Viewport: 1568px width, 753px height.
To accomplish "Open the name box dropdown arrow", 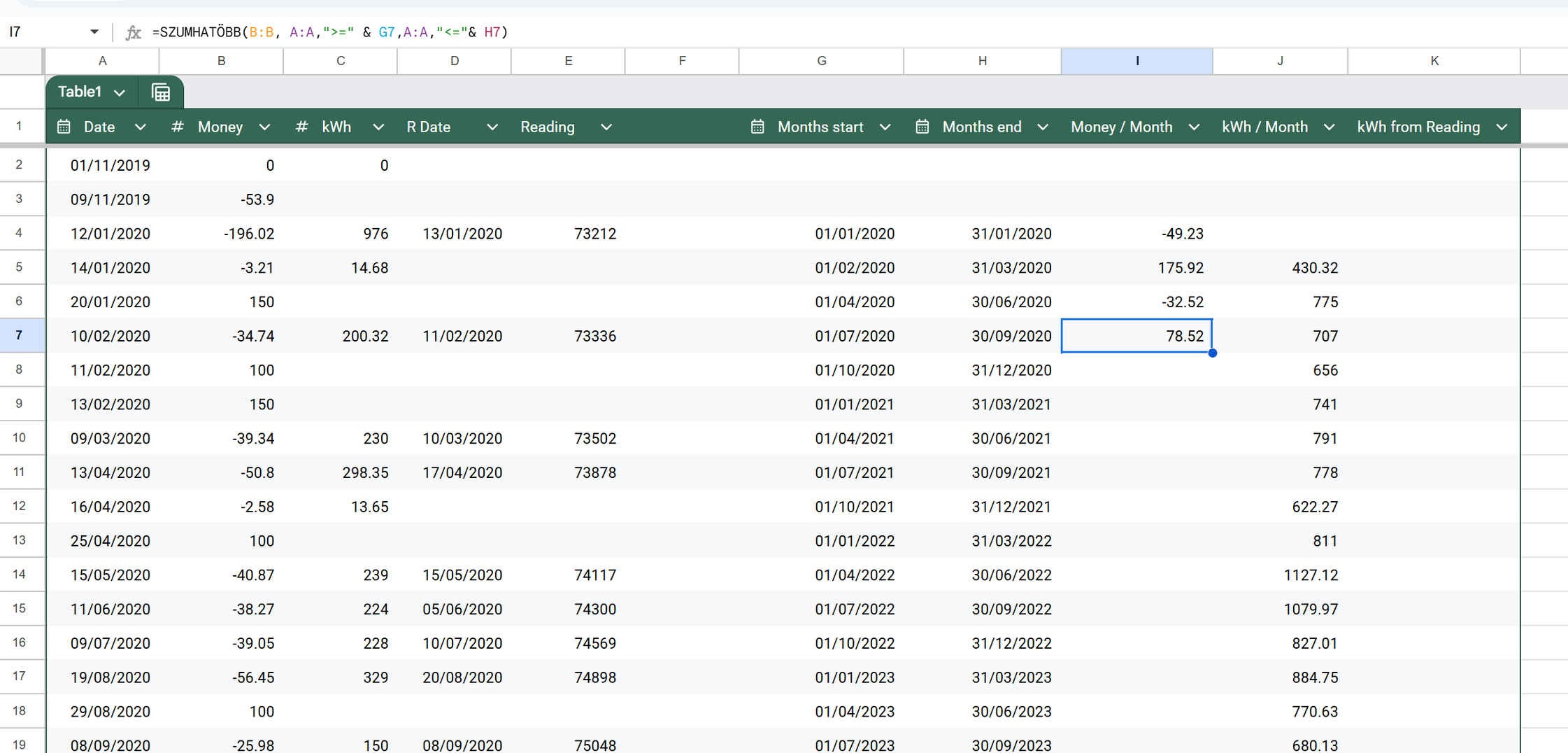I will [x=94, y=32].
